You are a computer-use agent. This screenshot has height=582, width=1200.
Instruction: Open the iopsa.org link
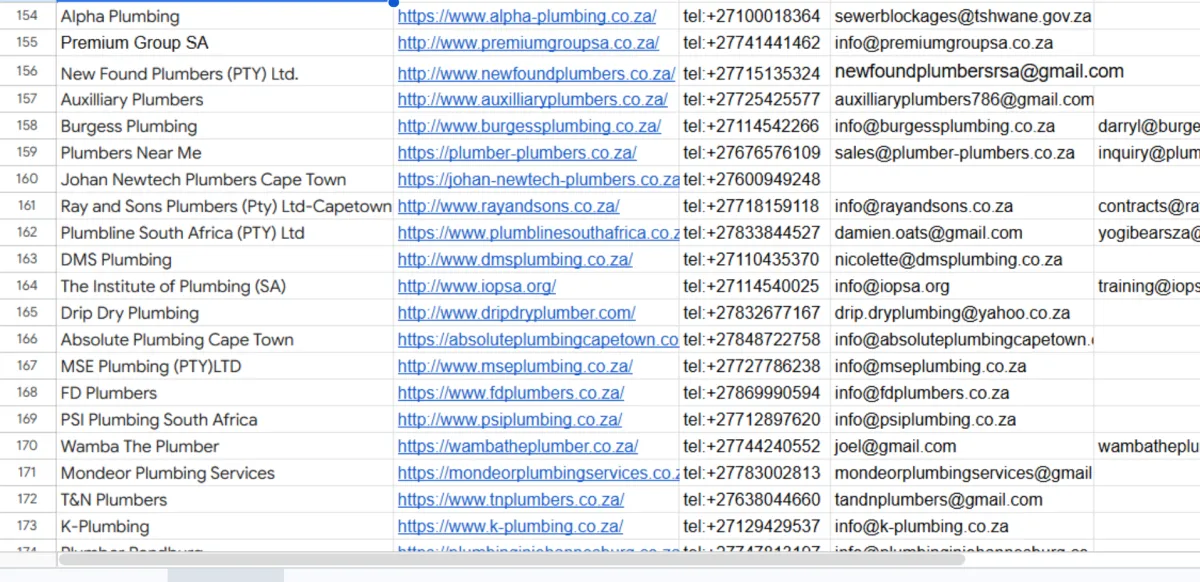[x=477, y=286]
